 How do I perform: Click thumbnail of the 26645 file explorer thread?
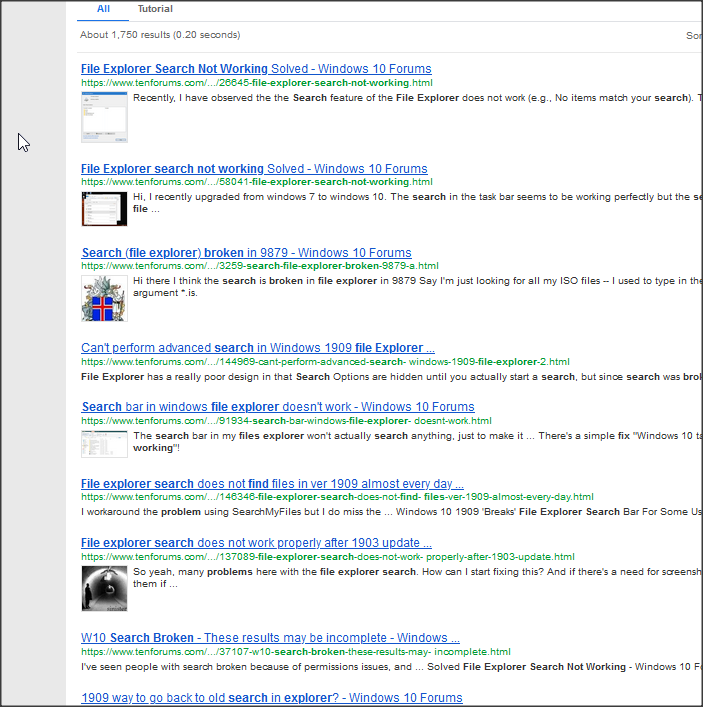[104, 117]
